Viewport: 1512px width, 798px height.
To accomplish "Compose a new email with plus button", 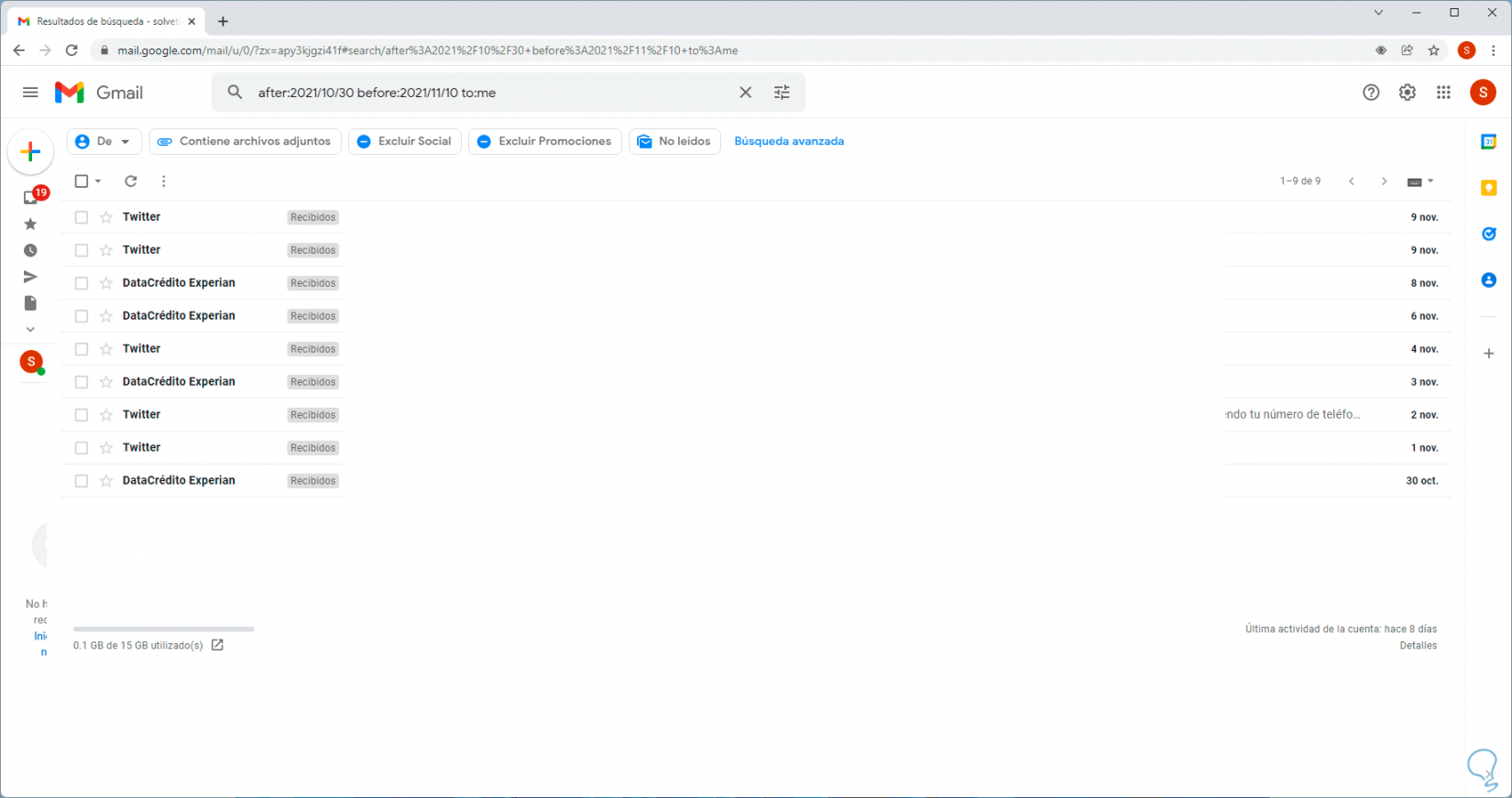I will click(30, 151).
